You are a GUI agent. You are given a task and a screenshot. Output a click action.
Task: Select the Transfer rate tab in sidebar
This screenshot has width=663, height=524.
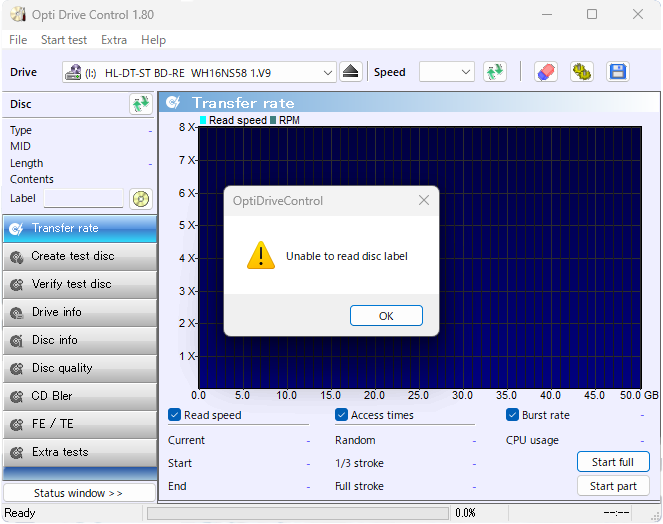[x=80, y=228]
